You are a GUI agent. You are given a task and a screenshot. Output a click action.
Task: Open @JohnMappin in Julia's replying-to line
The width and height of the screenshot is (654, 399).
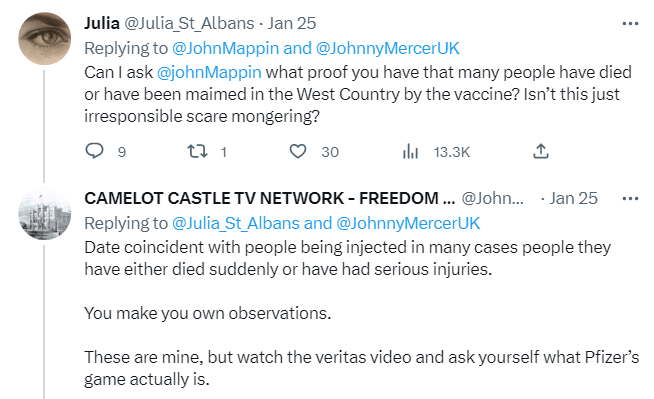coord(225,48)
